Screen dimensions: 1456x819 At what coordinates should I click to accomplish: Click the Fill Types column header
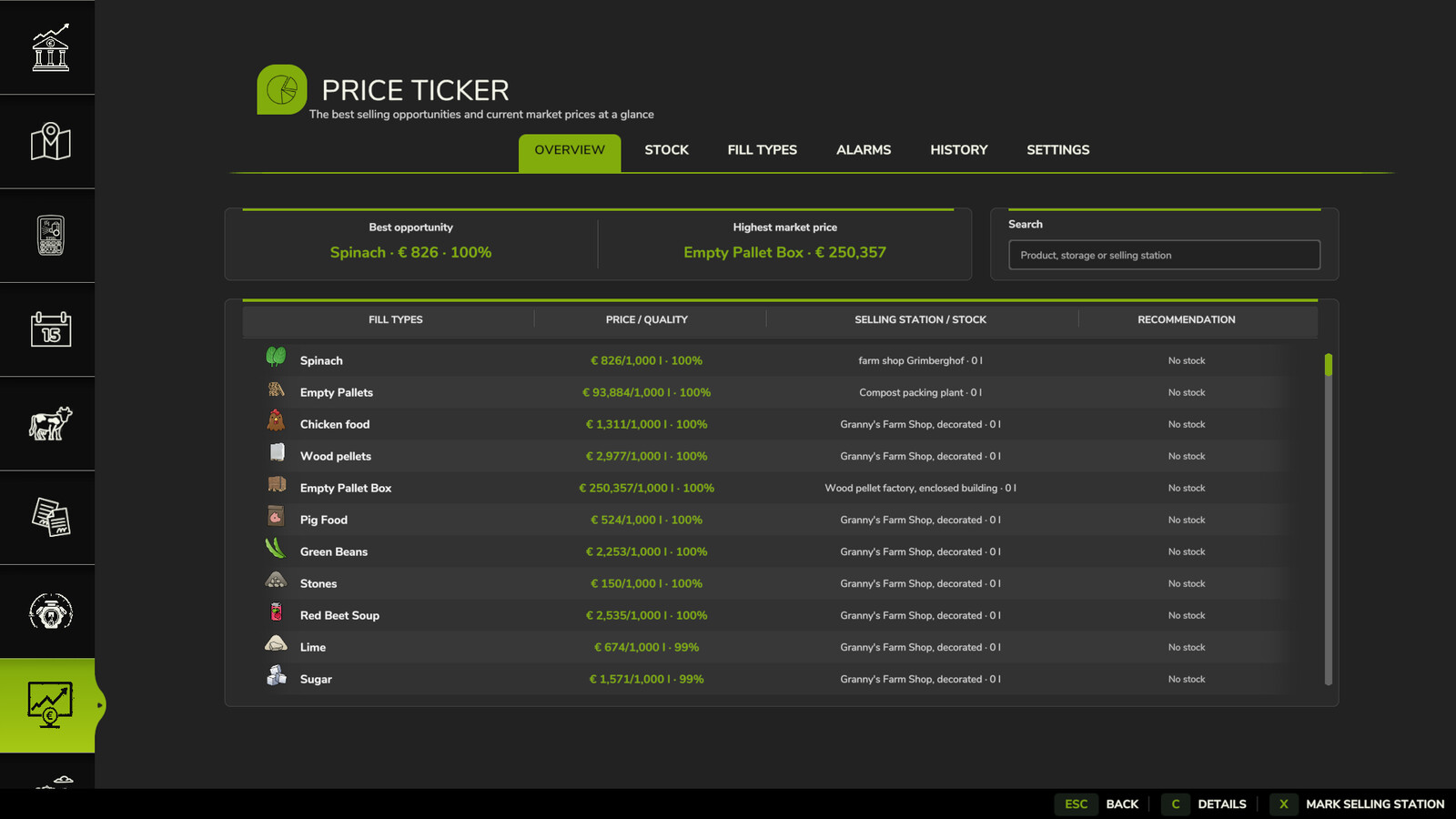tap(396, 319)
